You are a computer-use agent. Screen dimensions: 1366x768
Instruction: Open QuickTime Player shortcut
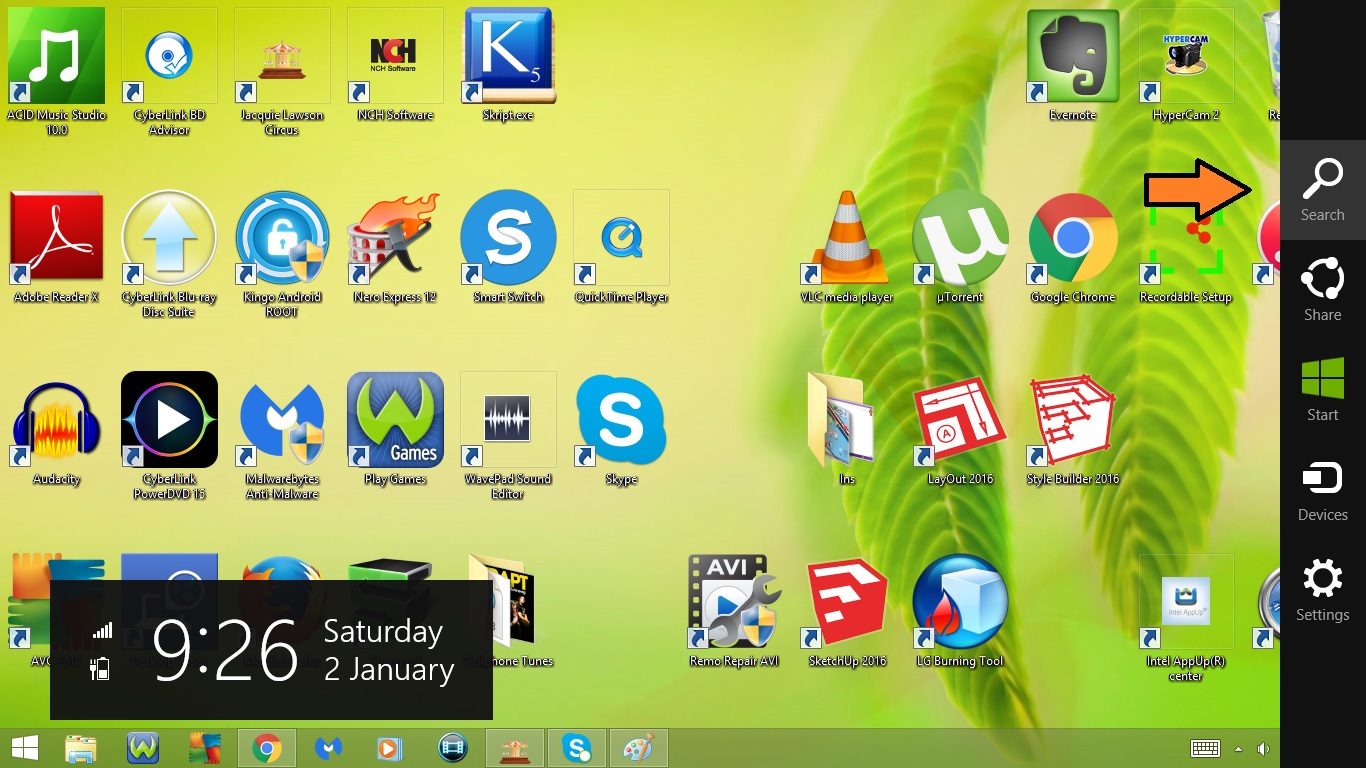621,238
